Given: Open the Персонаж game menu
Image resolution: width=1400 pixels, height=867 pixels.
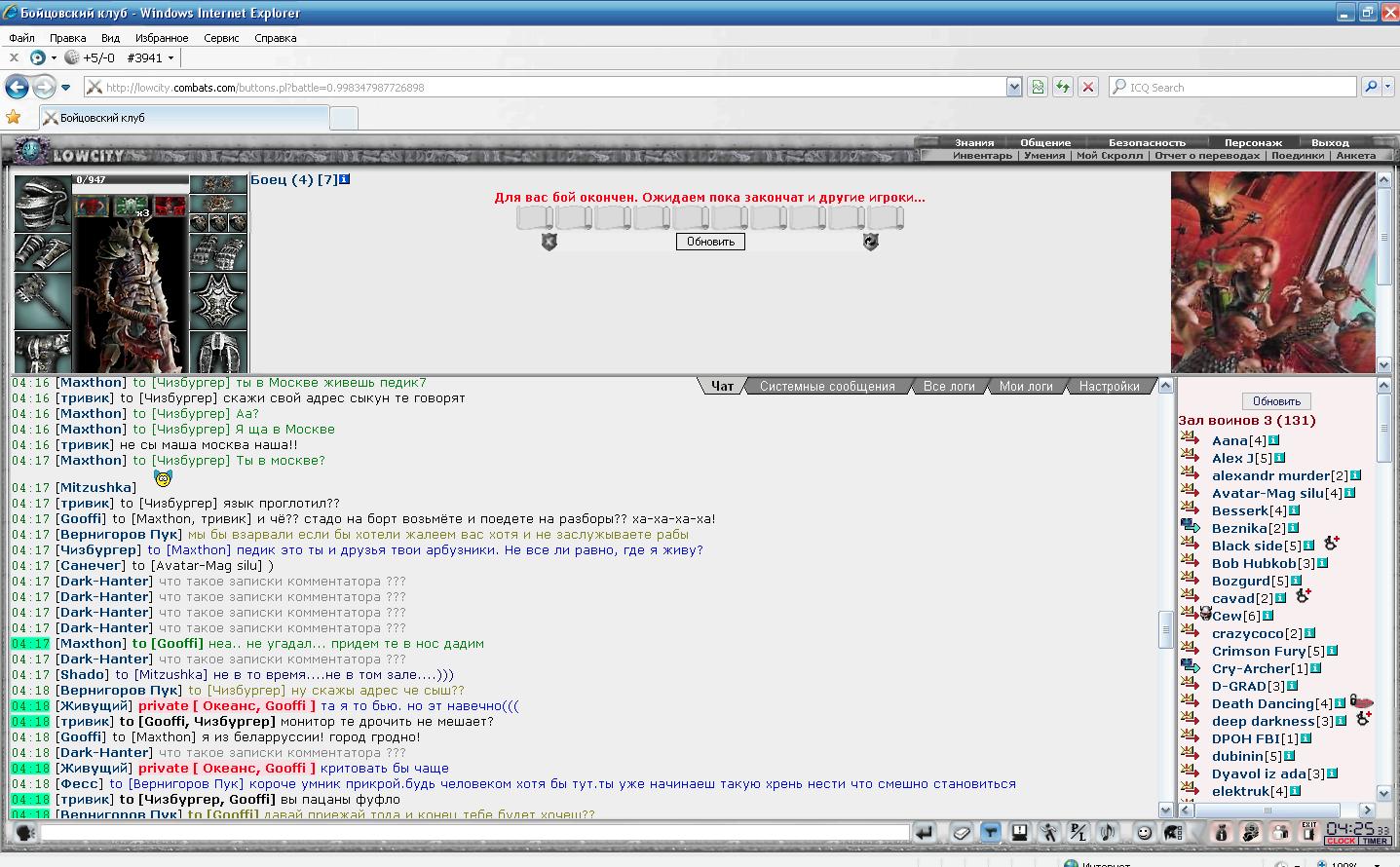Looking at the screenshot, I should coord(1253,142).
